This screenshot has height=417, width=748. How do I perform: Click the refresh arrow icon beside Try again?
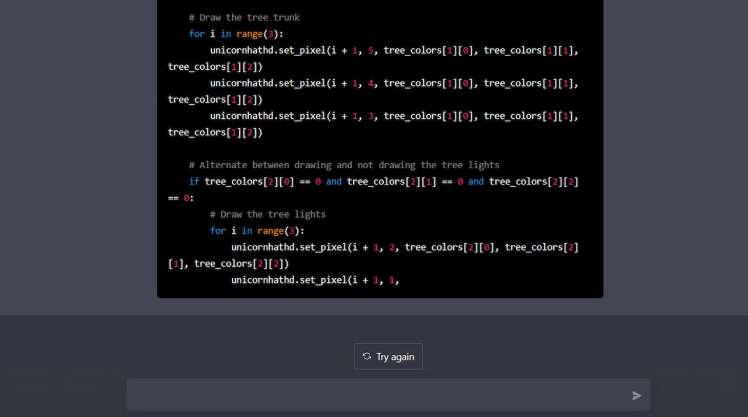coord(367,357)
